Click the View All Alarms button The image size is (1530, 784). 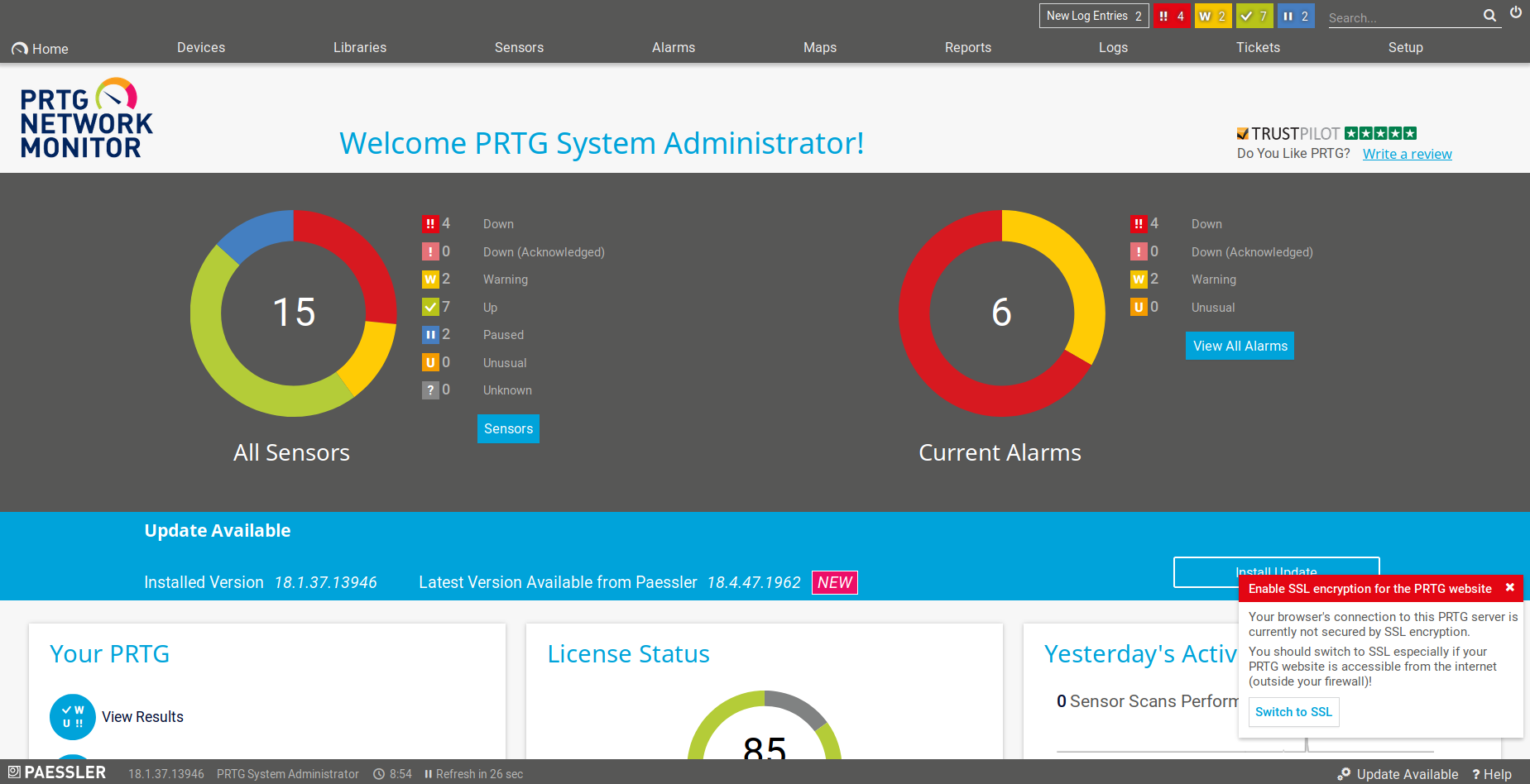point(1240,346)
